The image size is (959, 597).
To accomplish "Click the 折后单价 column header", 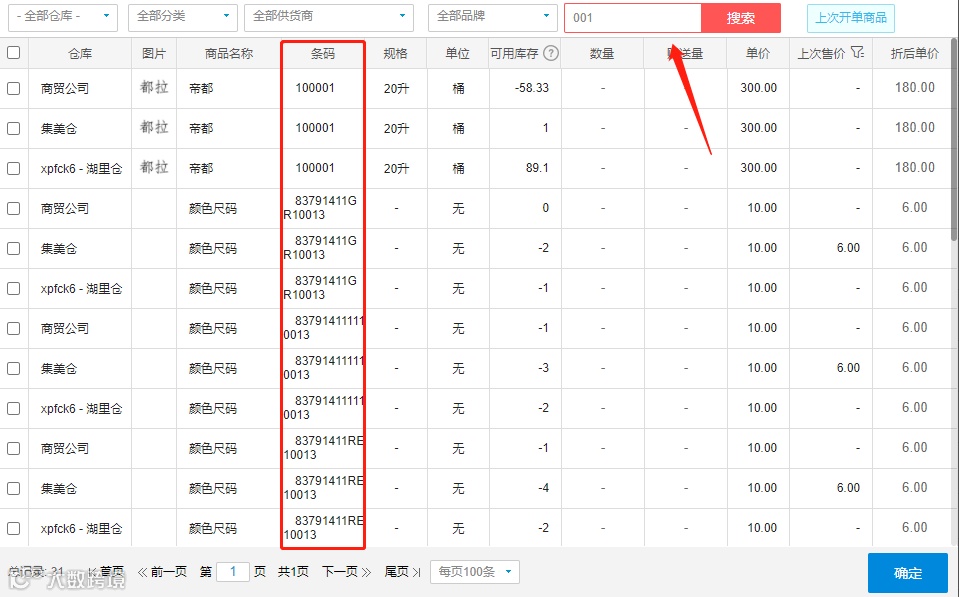I will (915, 54).
